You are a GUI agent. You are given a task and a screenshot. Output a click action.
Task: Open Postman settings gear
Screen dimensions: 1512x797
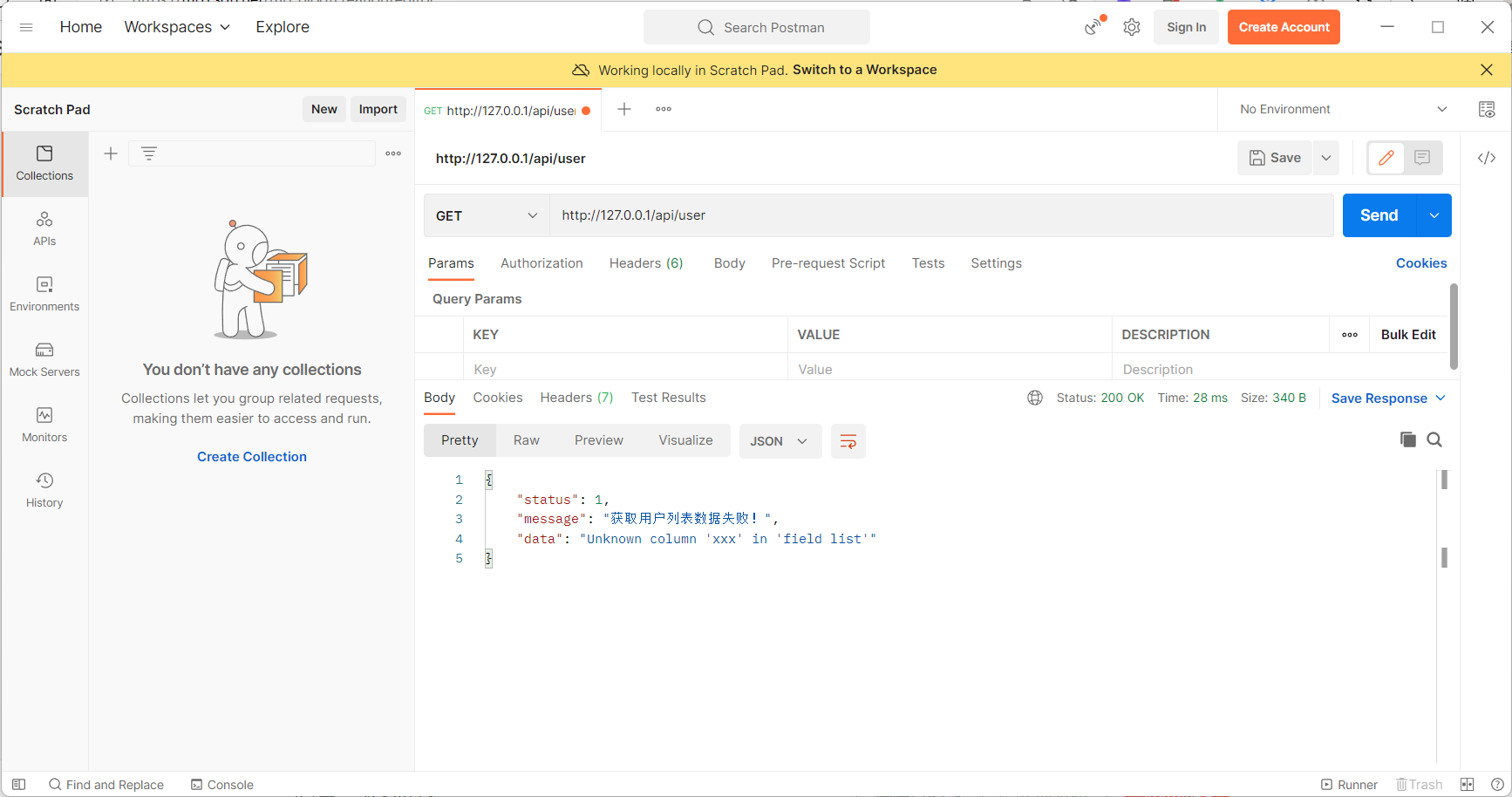1131,27
